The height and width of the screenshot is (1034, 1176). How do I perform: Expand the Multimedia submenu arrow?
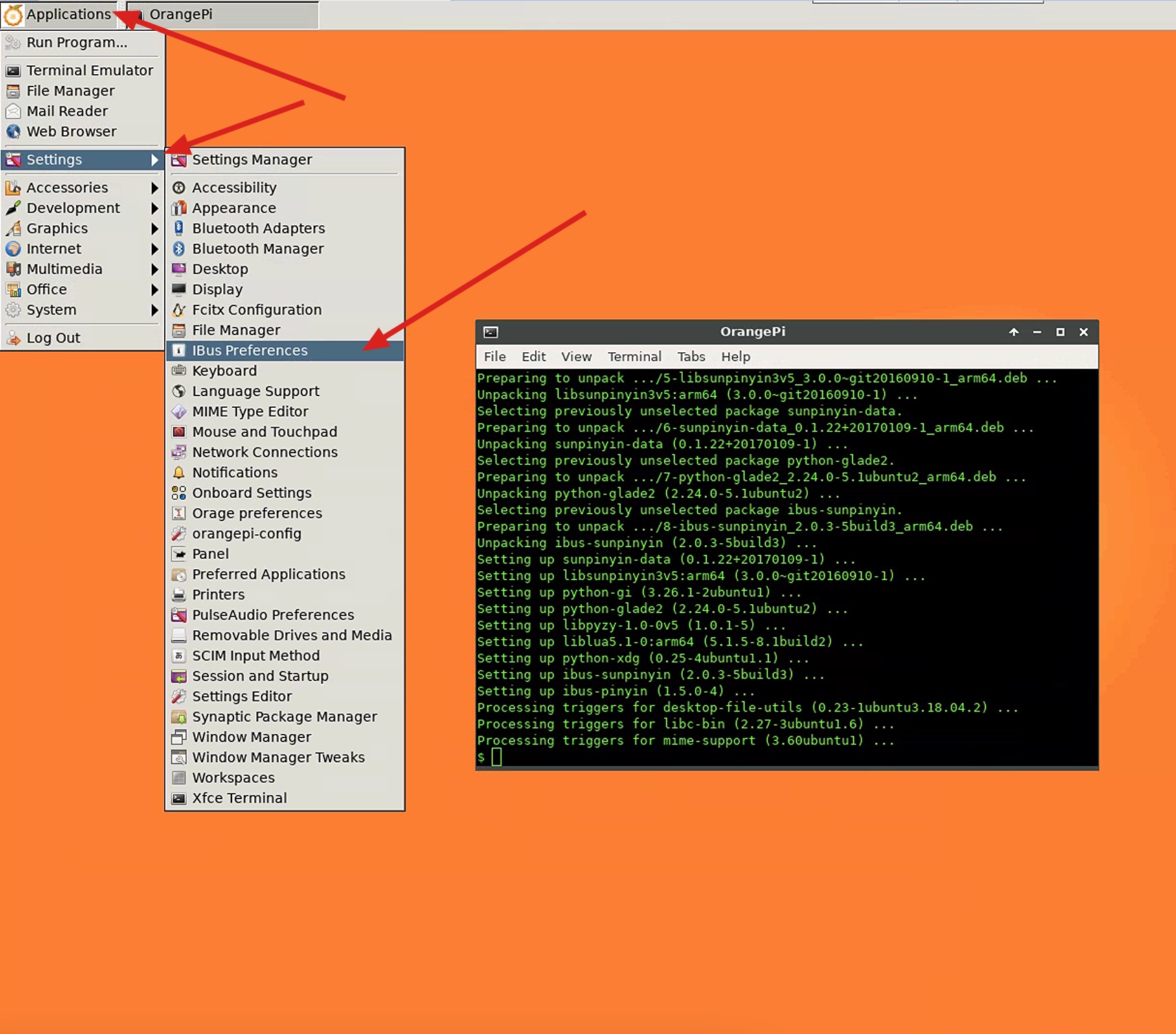pyautogui.click(x=155, y=269)
